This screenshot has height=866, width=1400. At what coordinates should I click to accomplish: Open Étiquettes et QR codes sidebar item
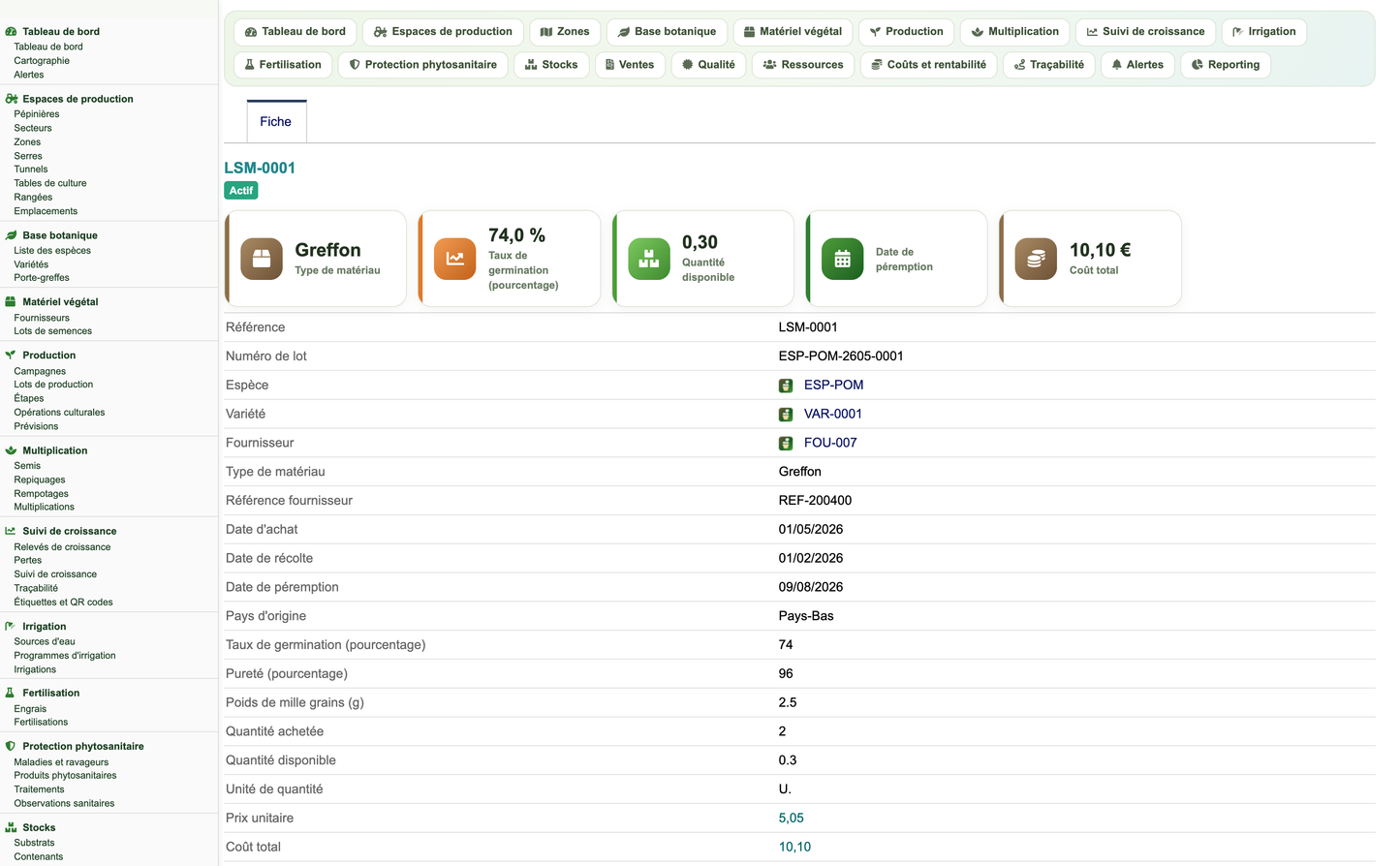click(63, 603)
